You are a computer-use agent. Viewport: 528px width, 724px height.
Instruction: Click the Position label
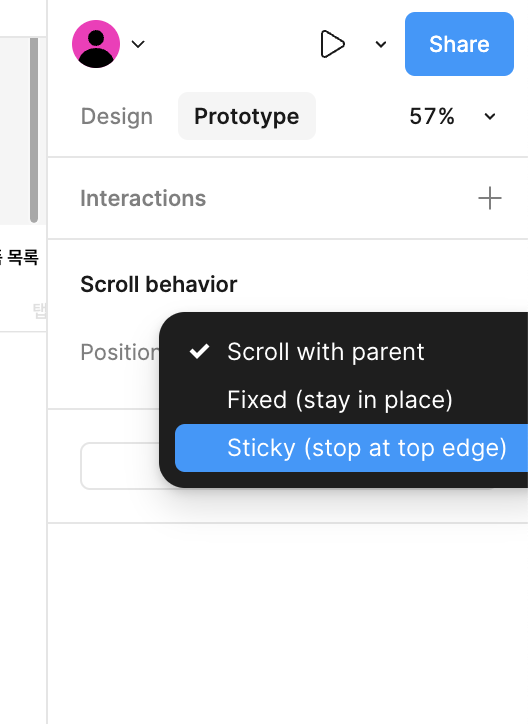click(x=120, y=352)
